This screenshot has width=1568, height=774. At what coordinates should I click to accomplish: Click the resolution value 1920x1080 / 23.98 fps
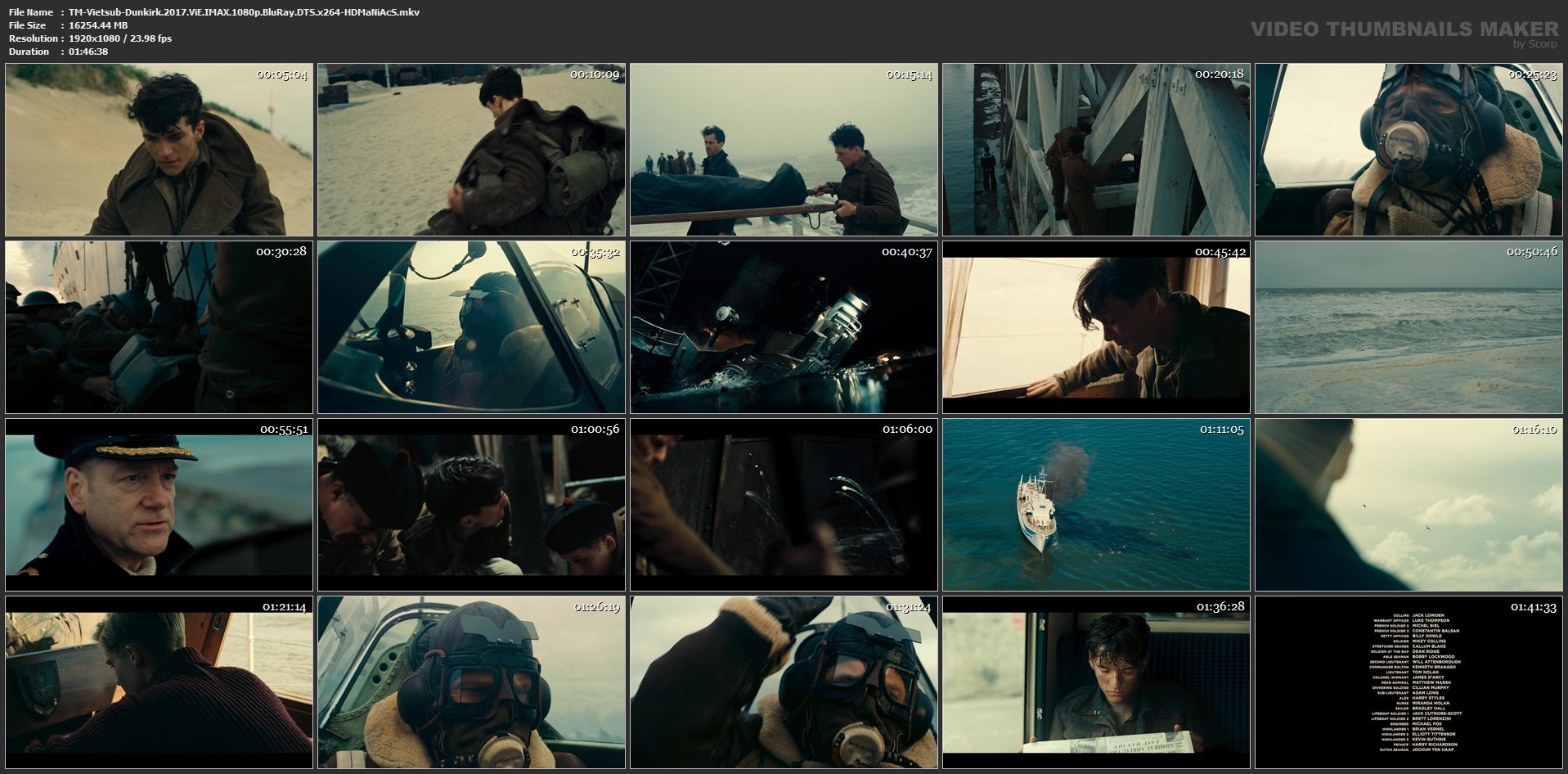tap(120, 38)
